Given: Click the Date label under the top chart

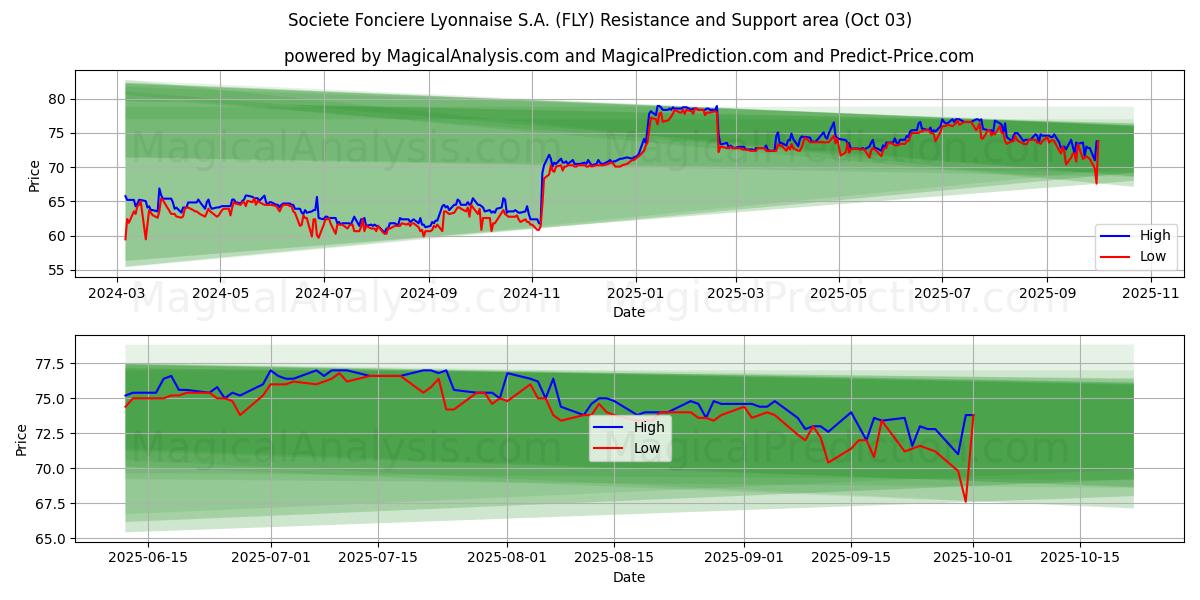Looking at the screenshot, I should (628, 313).
